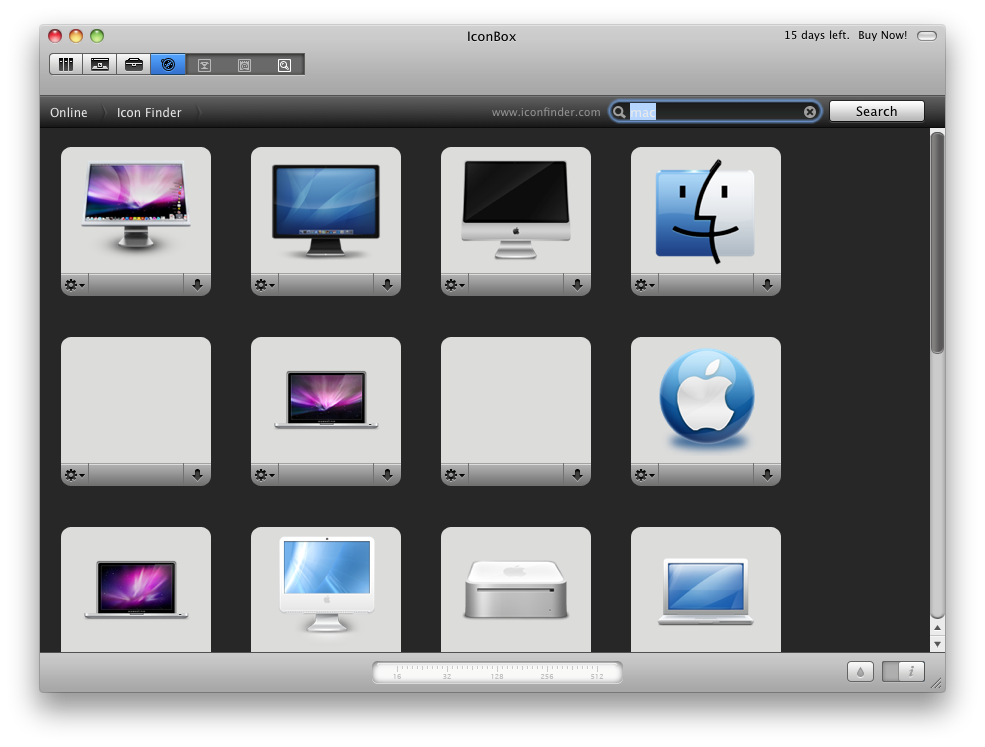The height and width of the screenshot is (747, 985).
Task: Download the black-screen iMac icon
Action: (x=577, y=285)
